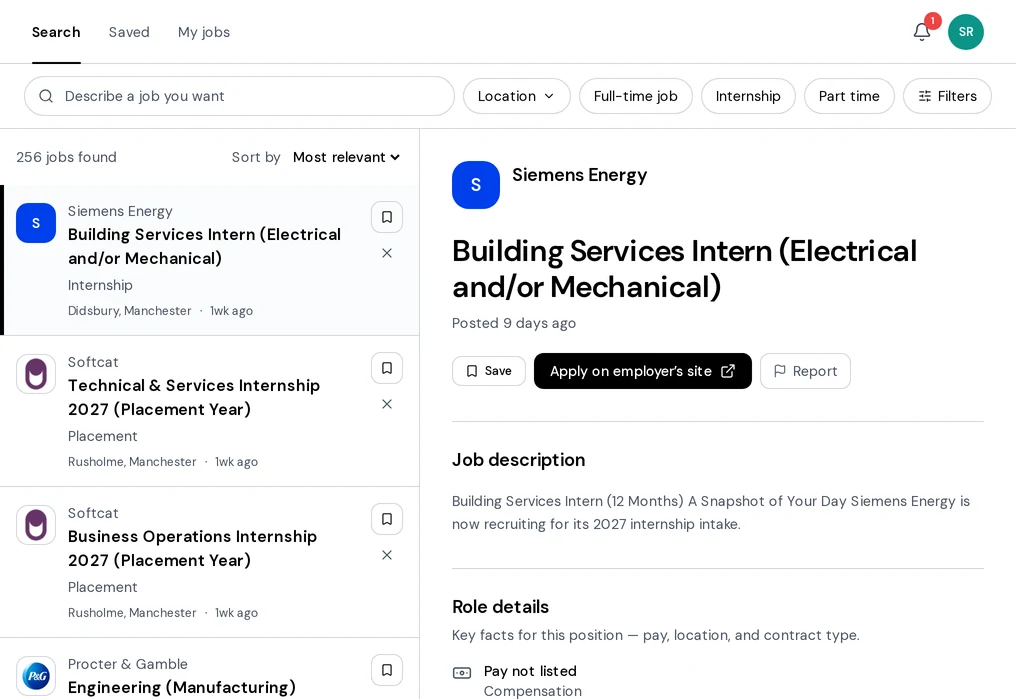Bookmark the Technical & Services Internship job
1016x699 pixels.
tap(387, 368)
